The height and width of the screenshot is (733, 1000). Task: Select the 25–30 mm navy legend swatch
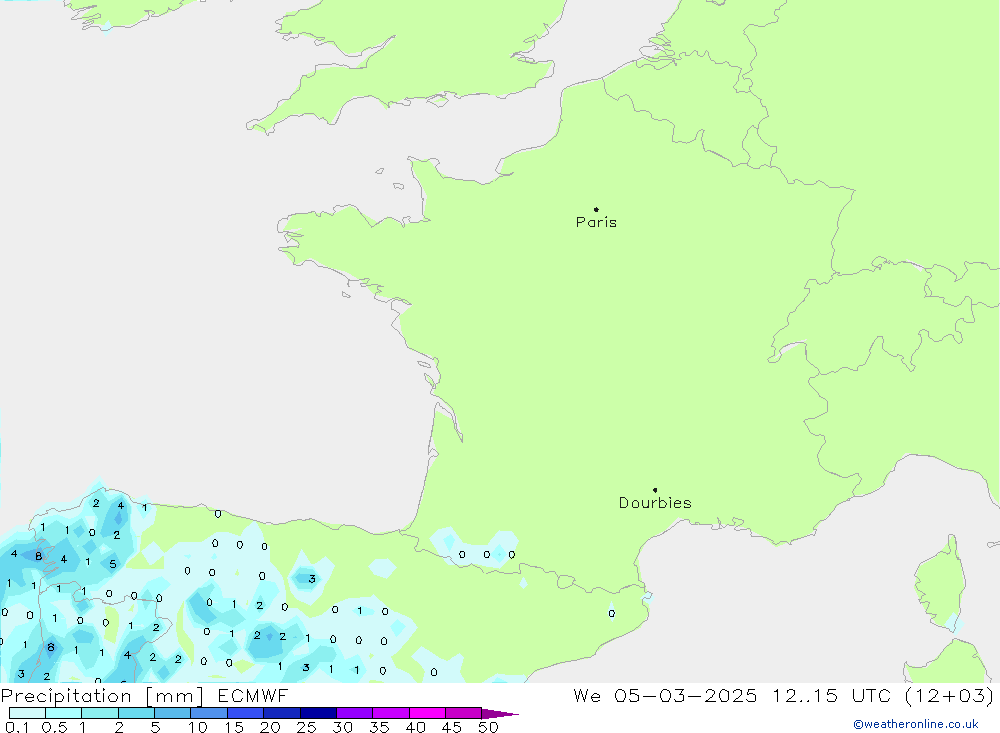318,713
